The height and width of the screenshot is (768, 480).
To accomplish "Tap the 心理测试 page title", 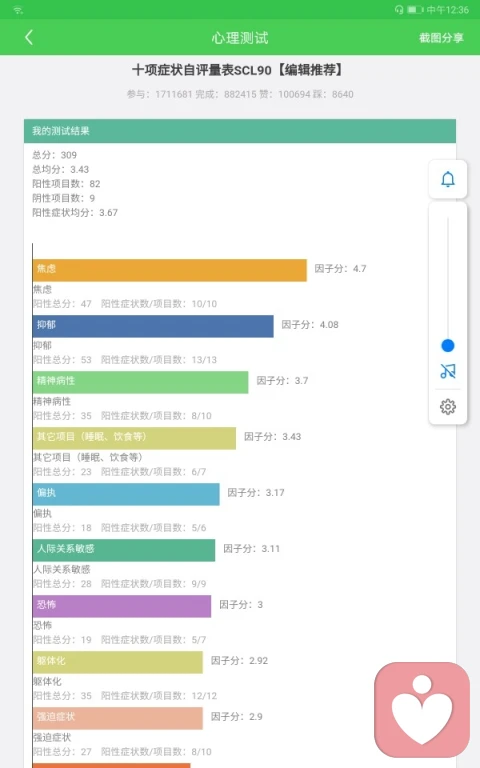I will click(x=240, y=38).
